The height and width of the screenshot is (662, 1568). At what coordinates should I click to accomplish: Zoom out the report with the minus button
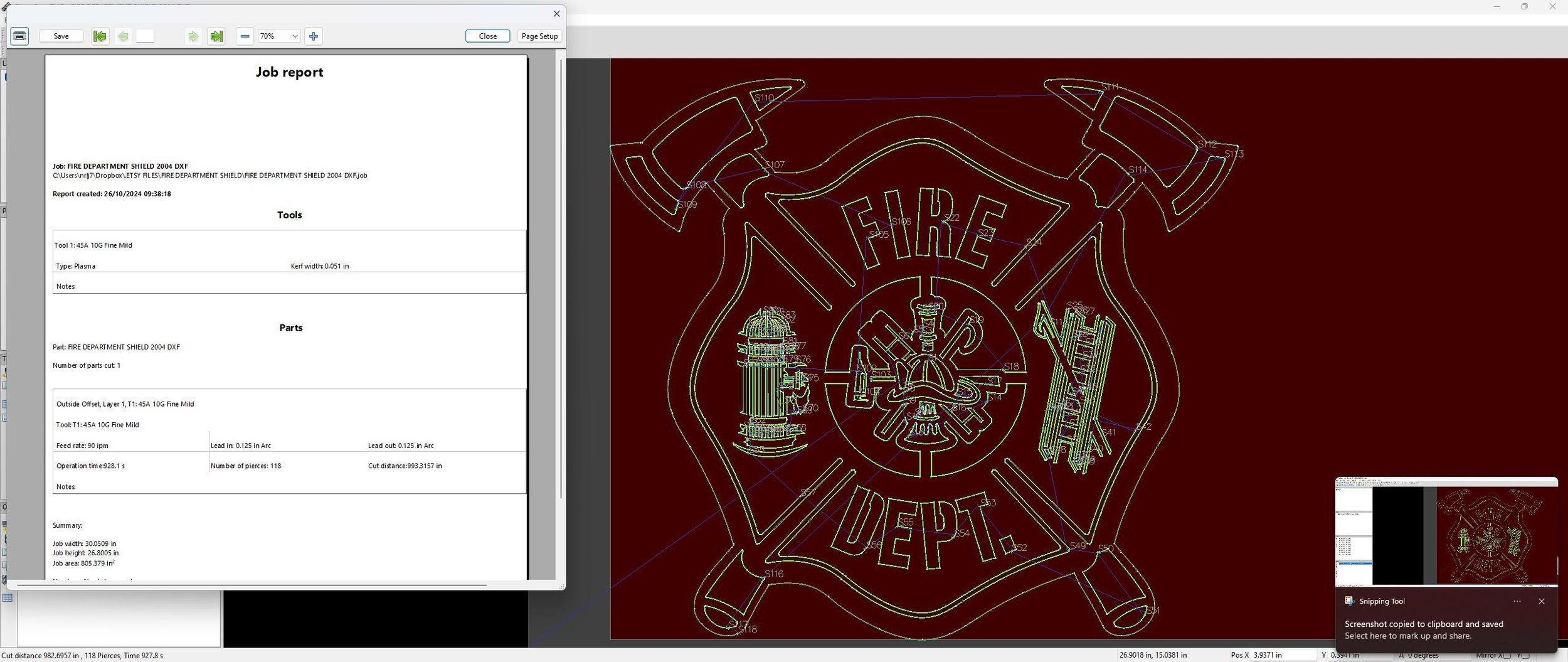pyautogui.click(x=245, y=36)
